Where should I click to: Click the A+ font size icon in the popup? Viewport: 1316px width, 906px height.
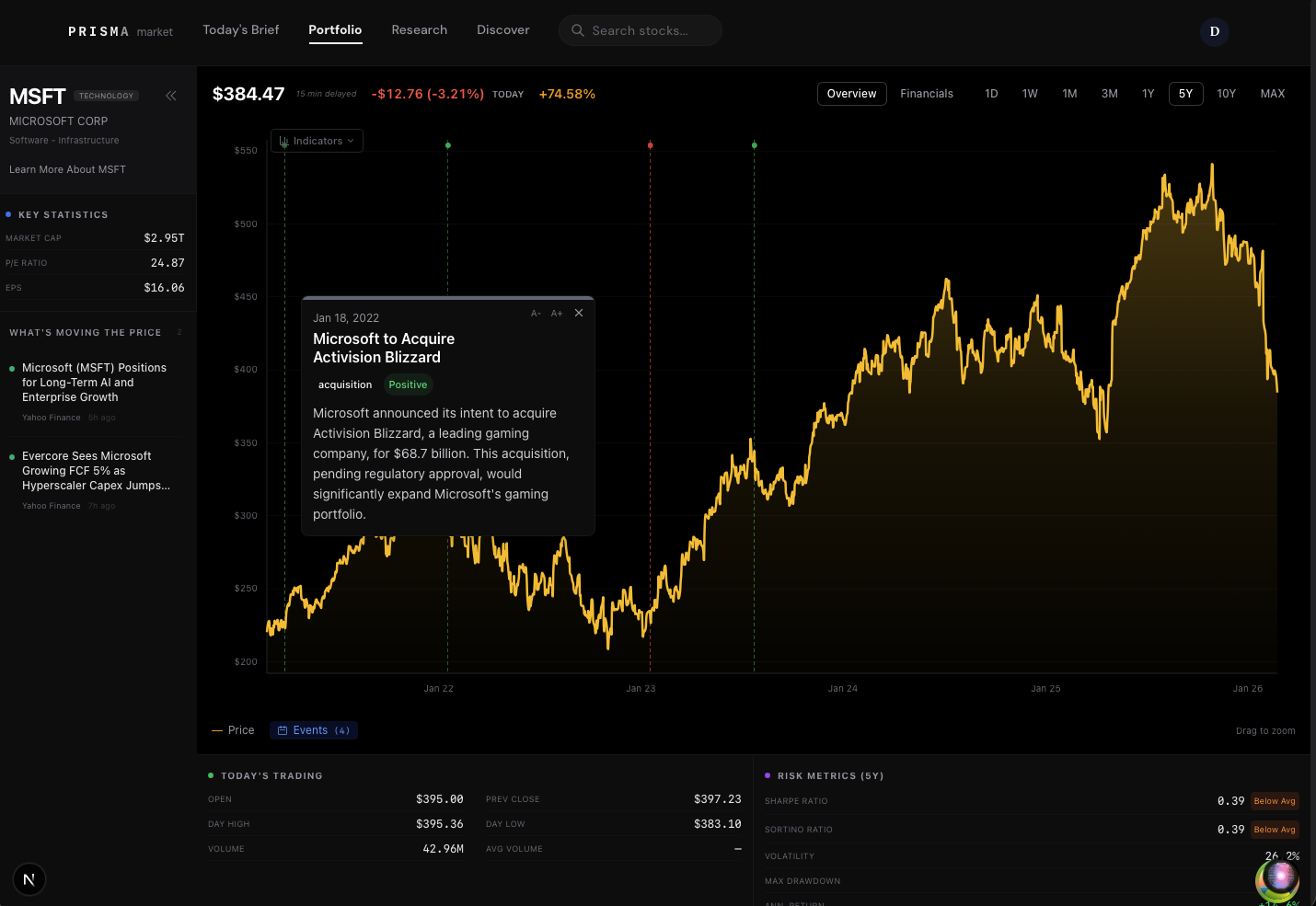coord(556,313)
